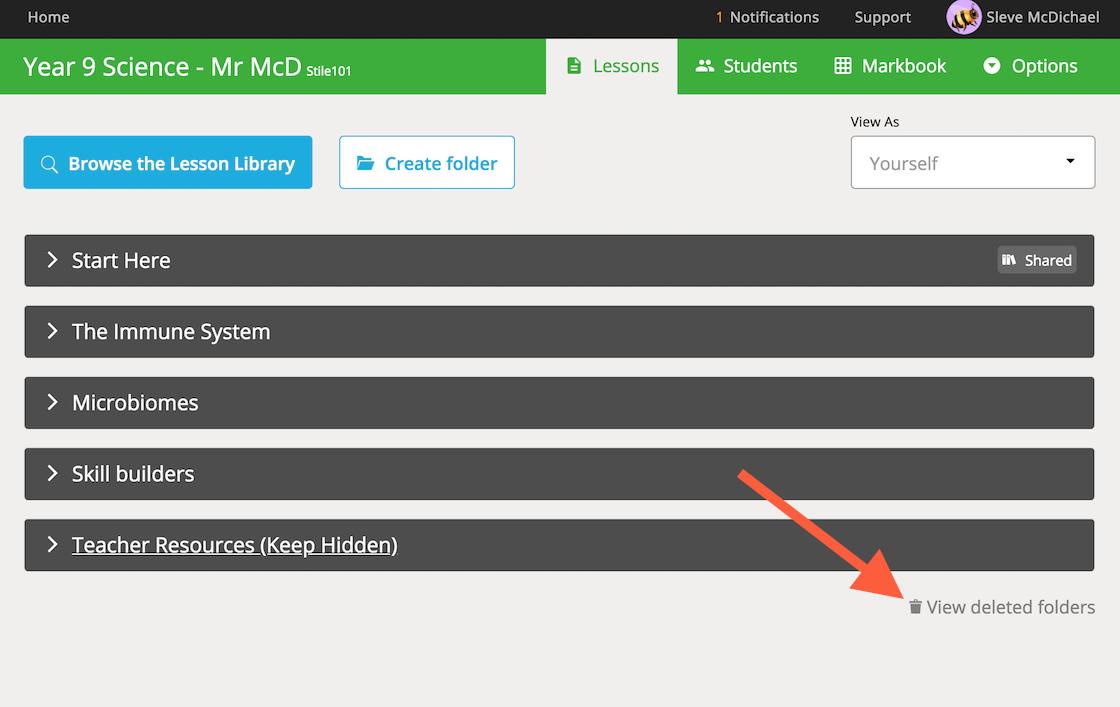Screen dimensions: 1120x707
Task: Click the Skill builders folder title
Action: [133, 474]
